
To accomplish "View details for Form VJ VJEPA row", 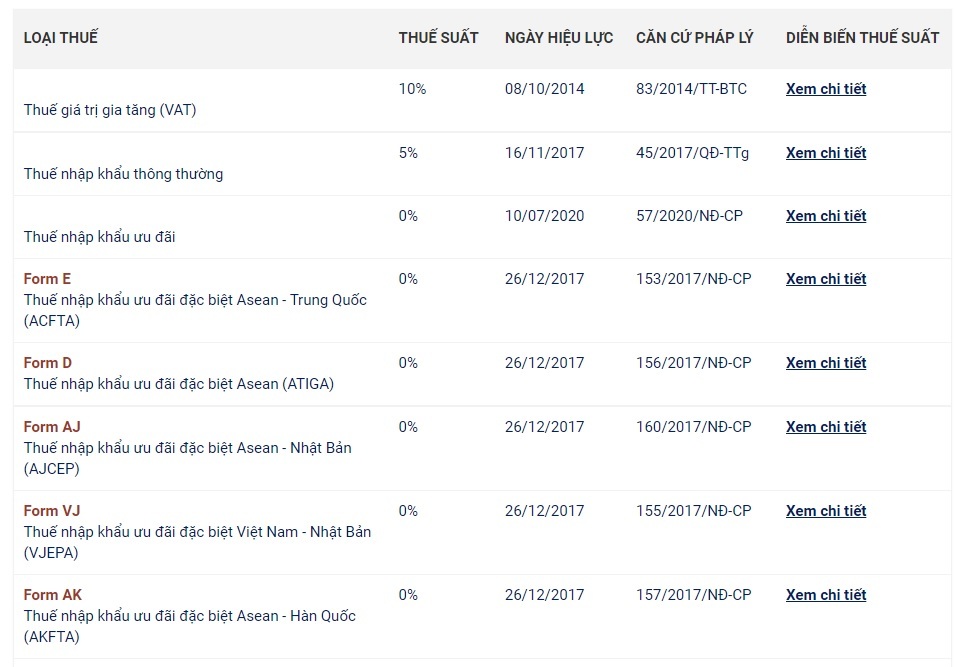I will point(825,511).
